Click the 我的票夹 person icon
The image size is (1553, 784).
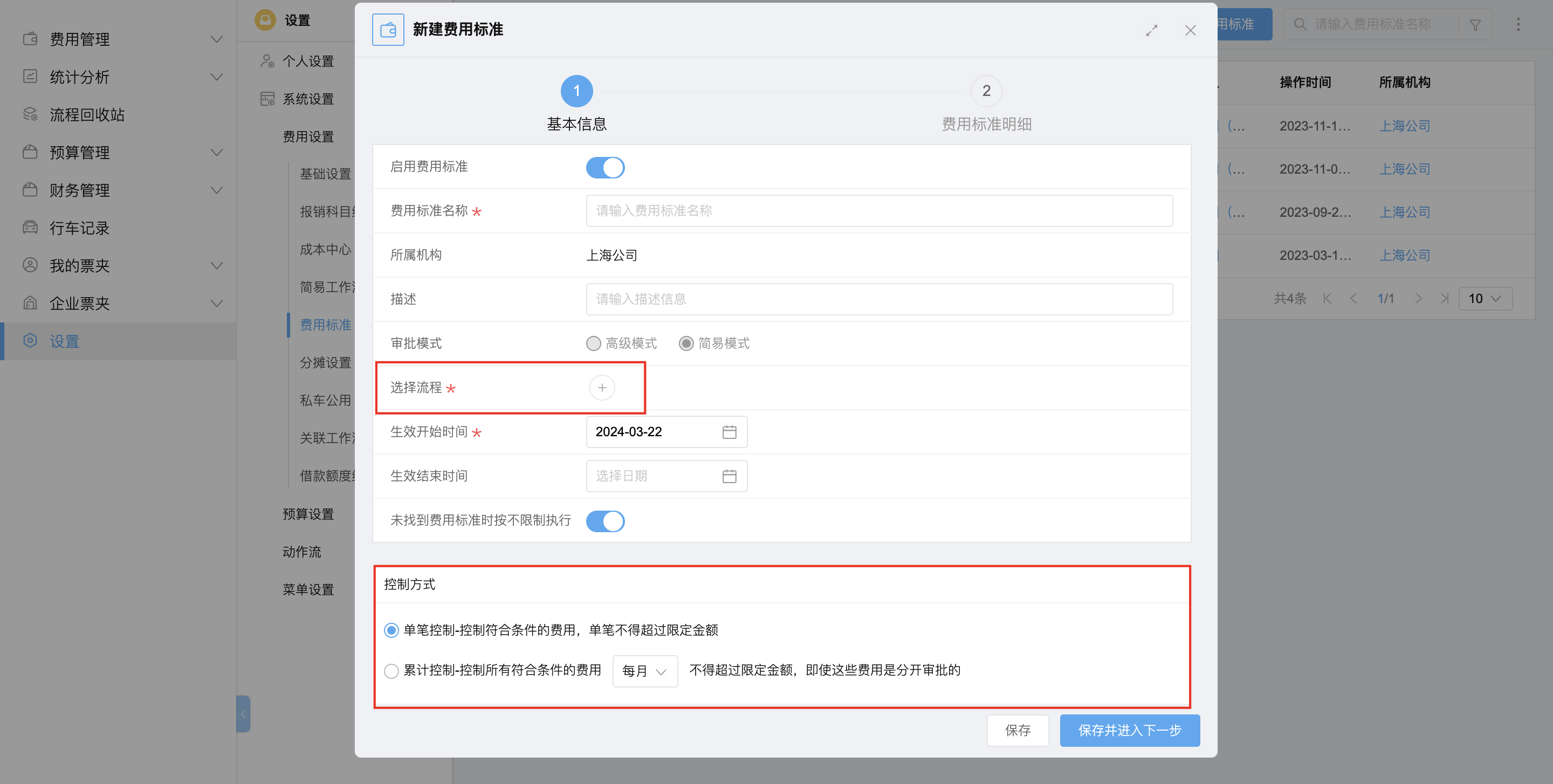point(30,265)
